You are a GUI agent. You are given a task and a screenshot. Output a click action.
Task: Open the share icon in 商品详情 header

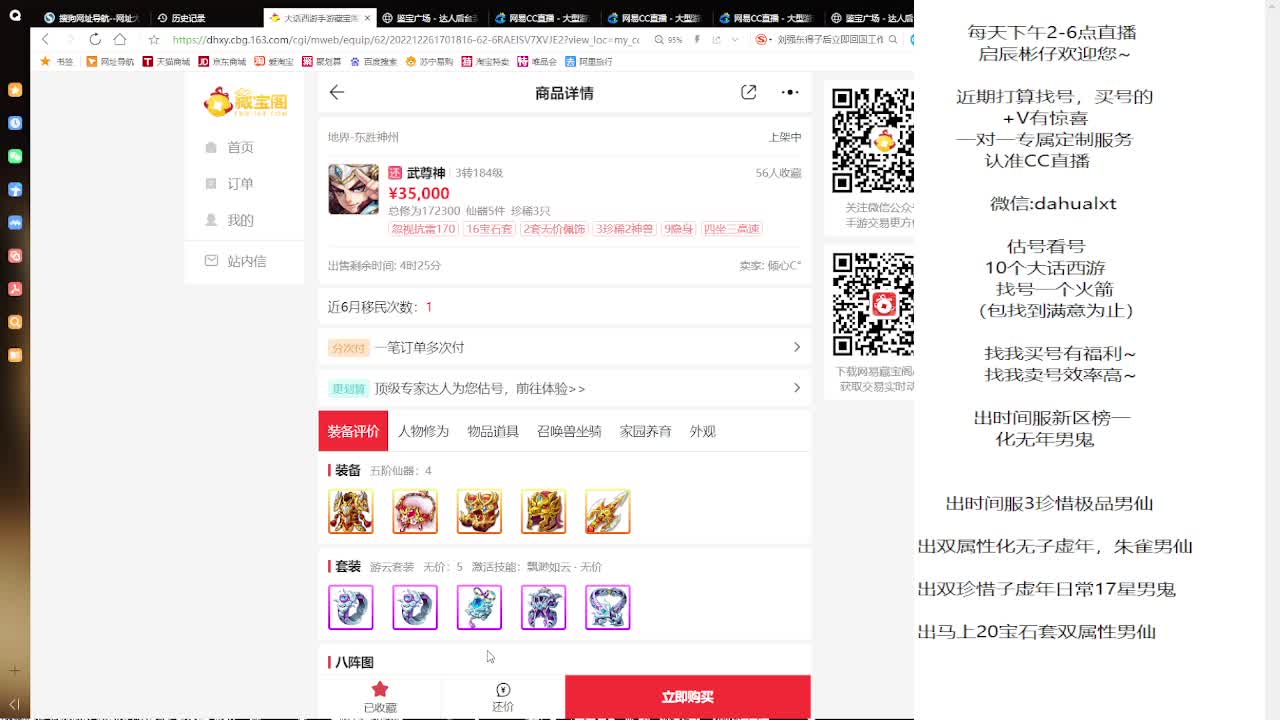point(748,92)
